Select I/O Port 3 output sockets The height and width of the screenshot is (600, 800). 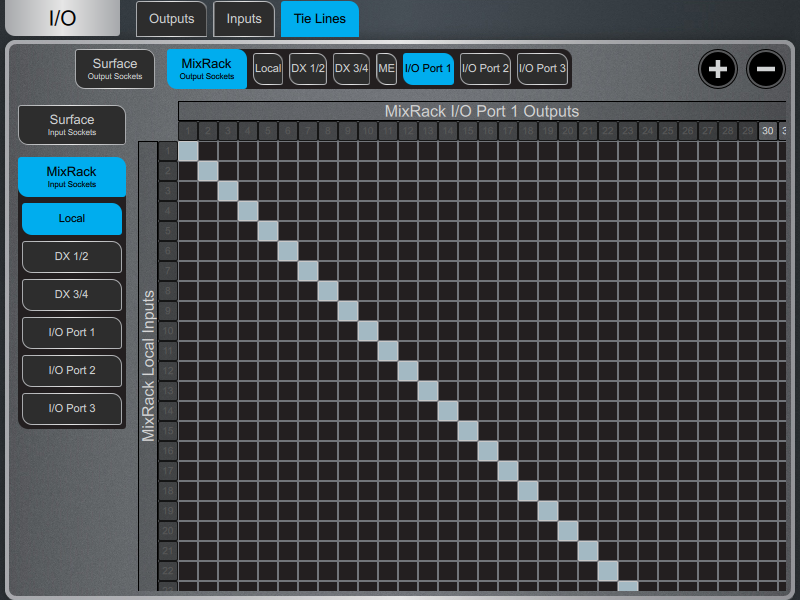542,69
